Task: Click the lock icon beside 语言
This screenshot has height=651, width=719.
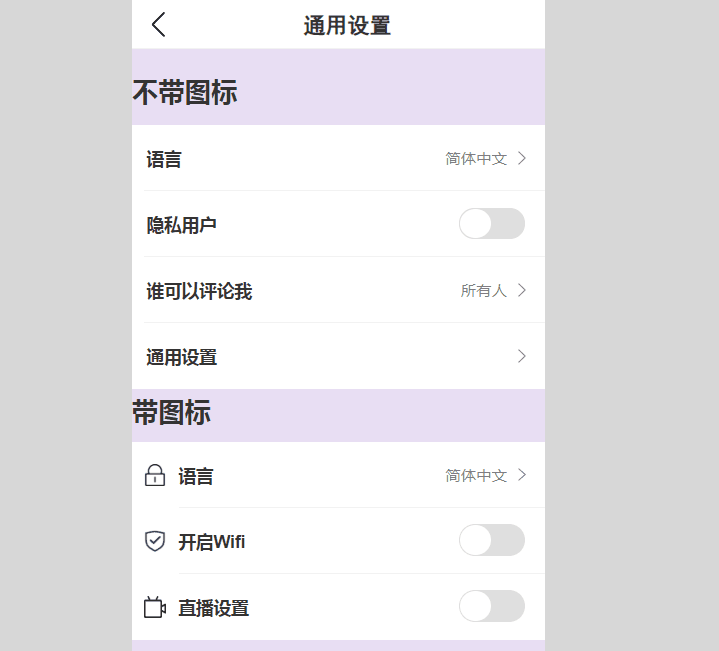Action: (x=155, y=475)
